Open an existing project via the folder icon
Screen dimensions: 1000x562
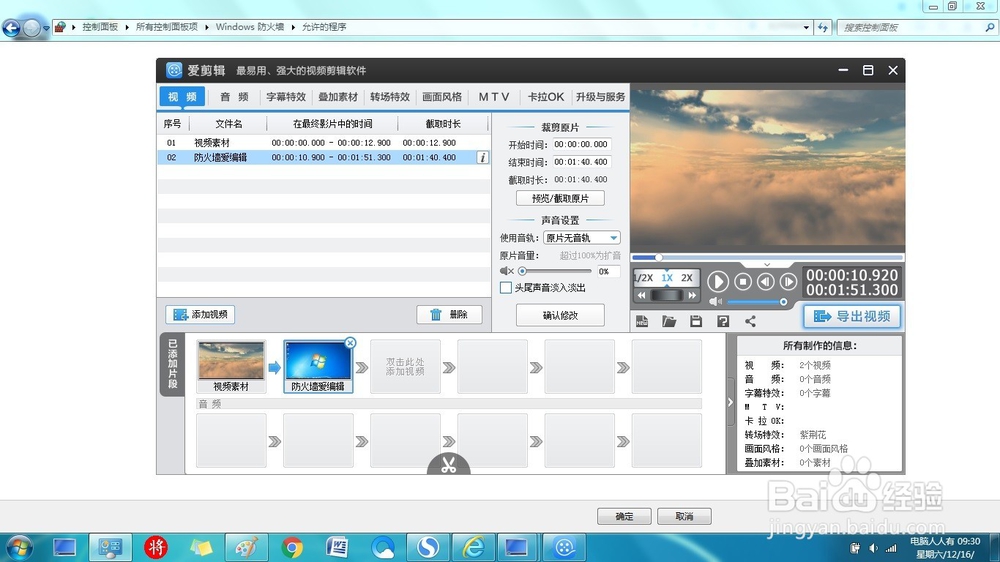coord(669,322)
